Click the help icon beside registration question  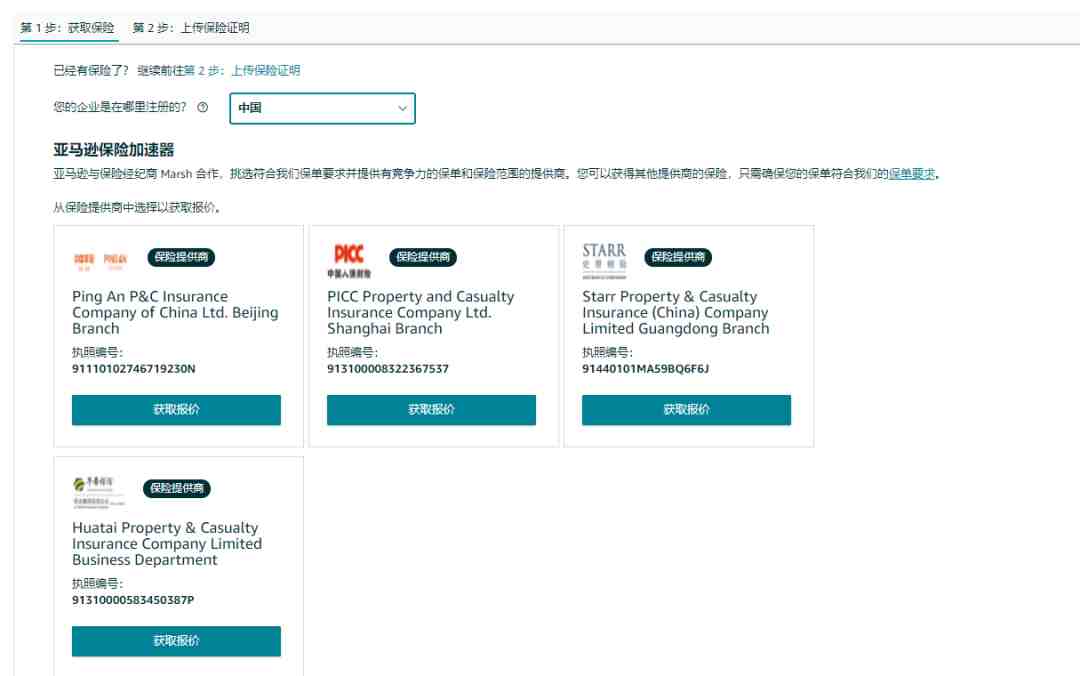(202, 107)
